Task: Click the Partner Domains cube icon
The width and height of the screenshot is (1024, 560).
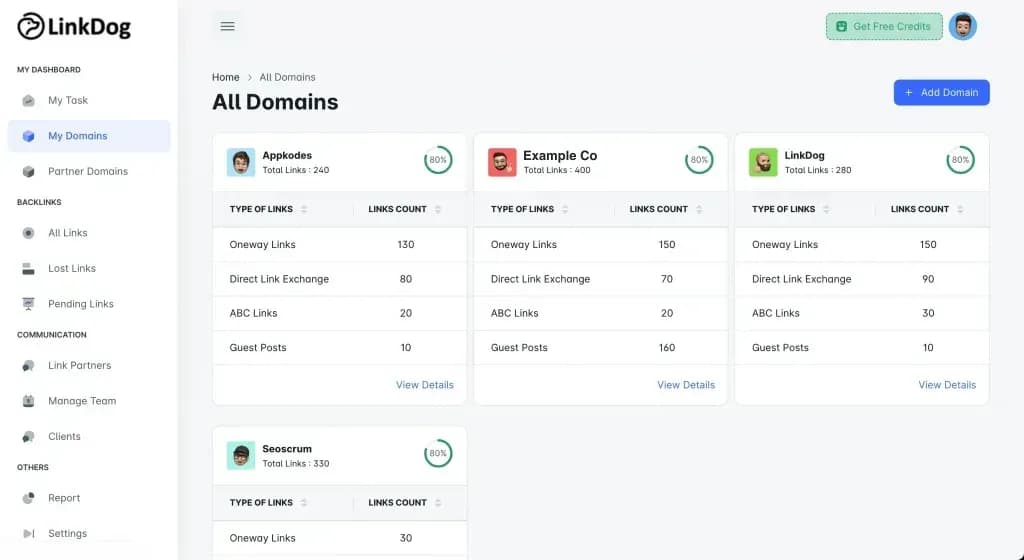Action: [28, 172]
